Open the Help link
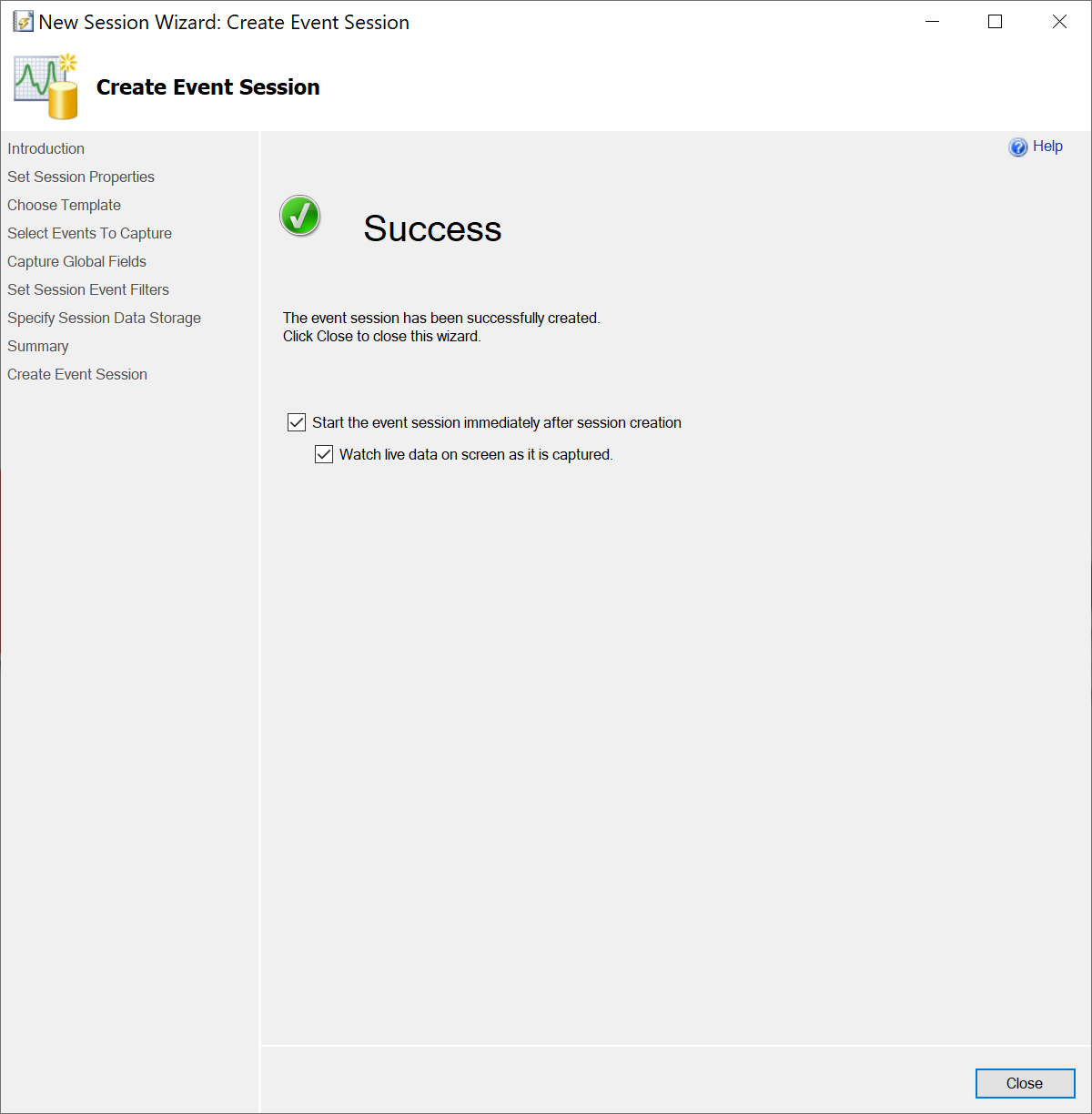1092x1114 pixels. coord(1047,147)
